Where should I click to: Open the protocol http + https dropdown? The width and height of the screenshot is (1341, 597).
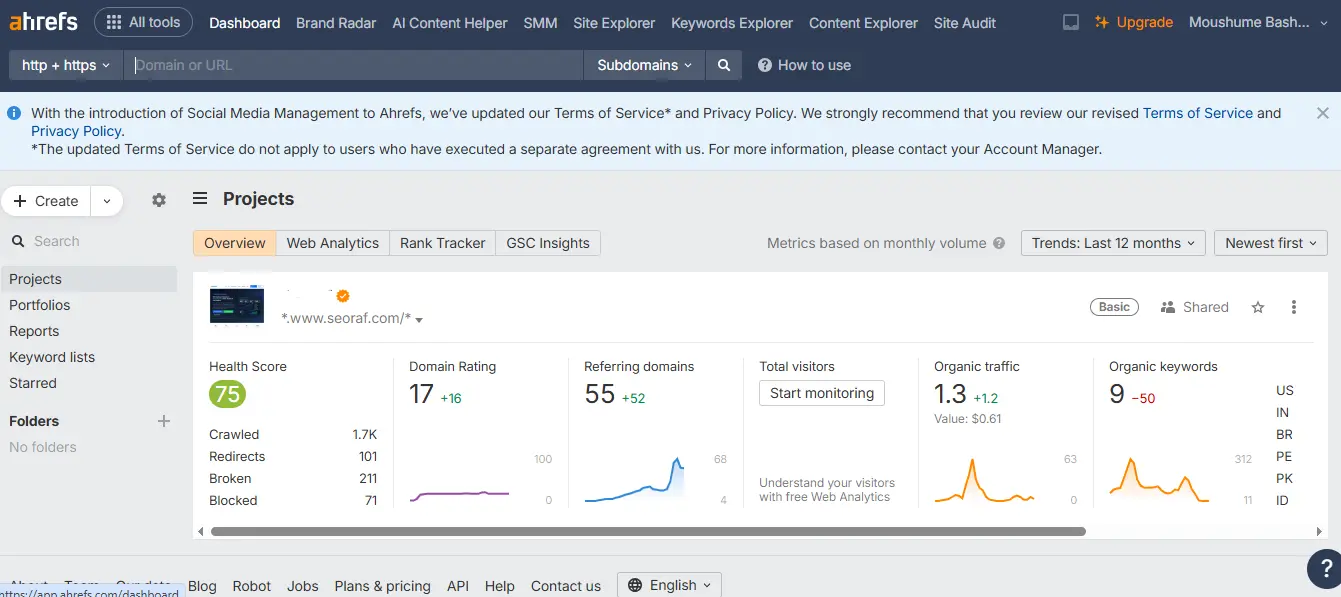(x=66, y=65)
